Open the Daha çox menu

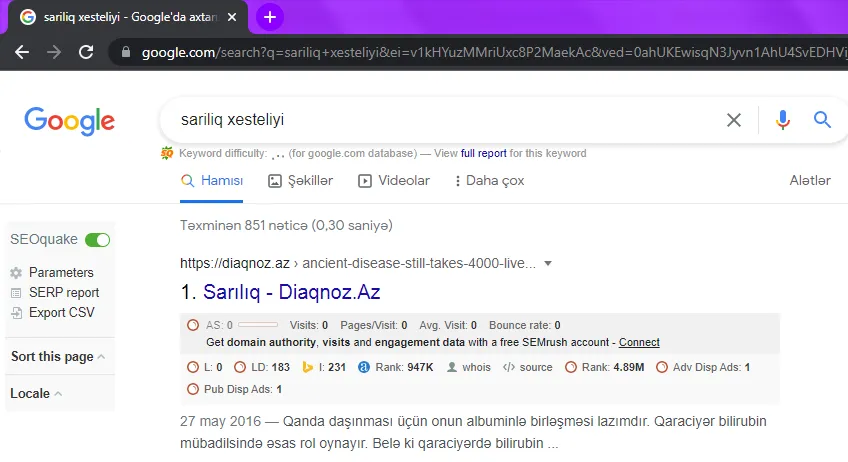click(489, 181)
